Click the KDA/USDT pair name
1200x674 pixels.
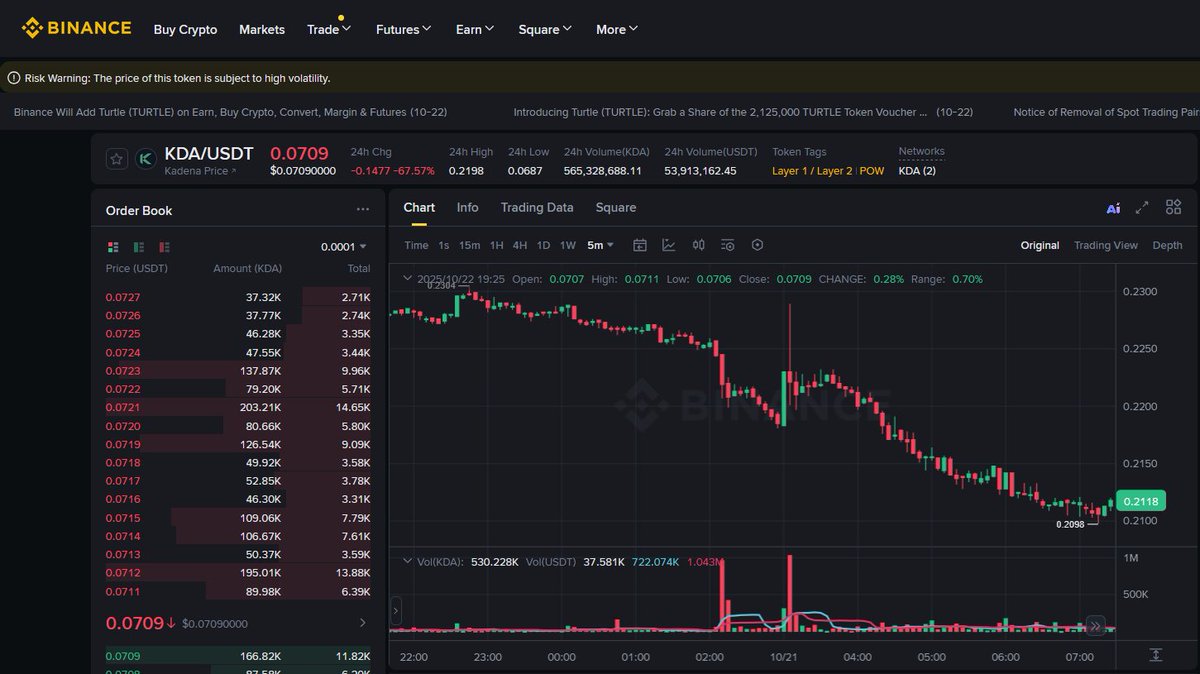pos(209,153)
